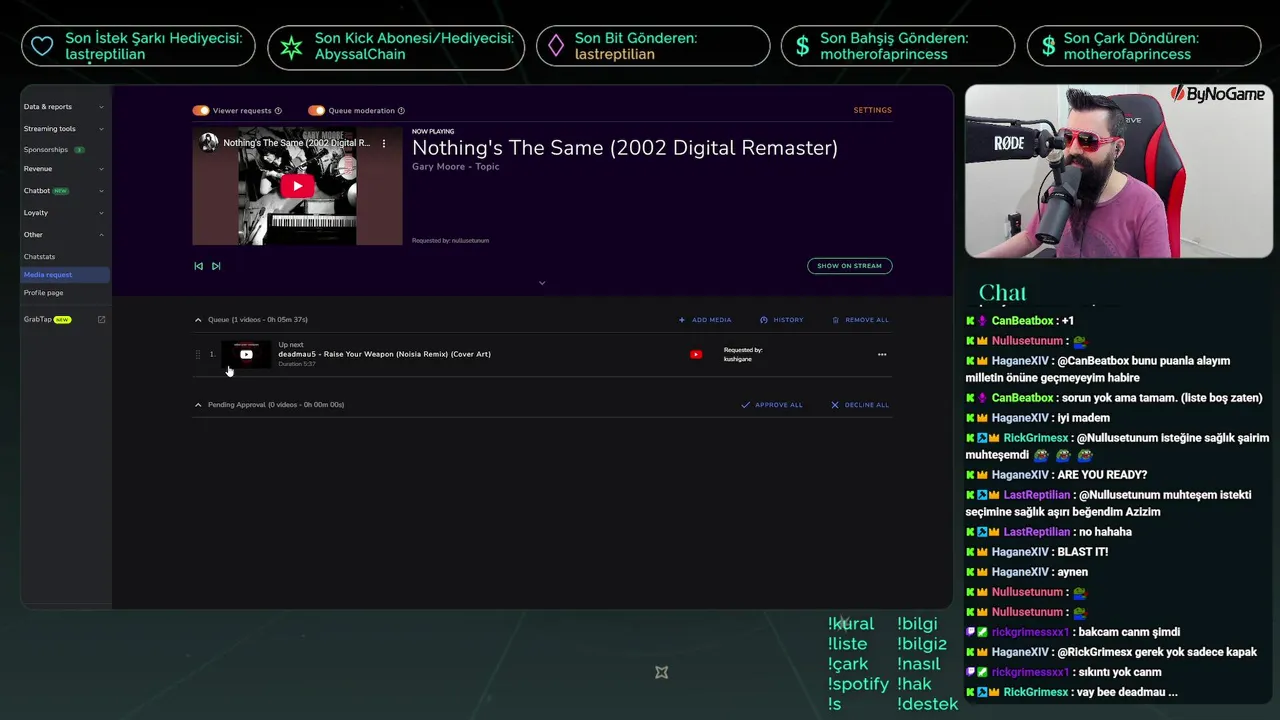
Task: Click the !spotify command text
Action: pos(858,684)
